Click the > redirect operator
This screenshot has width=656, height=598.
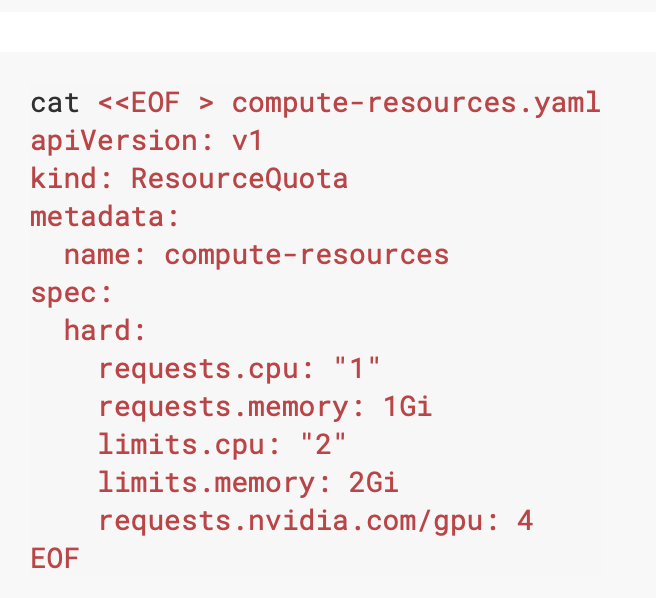206,103
